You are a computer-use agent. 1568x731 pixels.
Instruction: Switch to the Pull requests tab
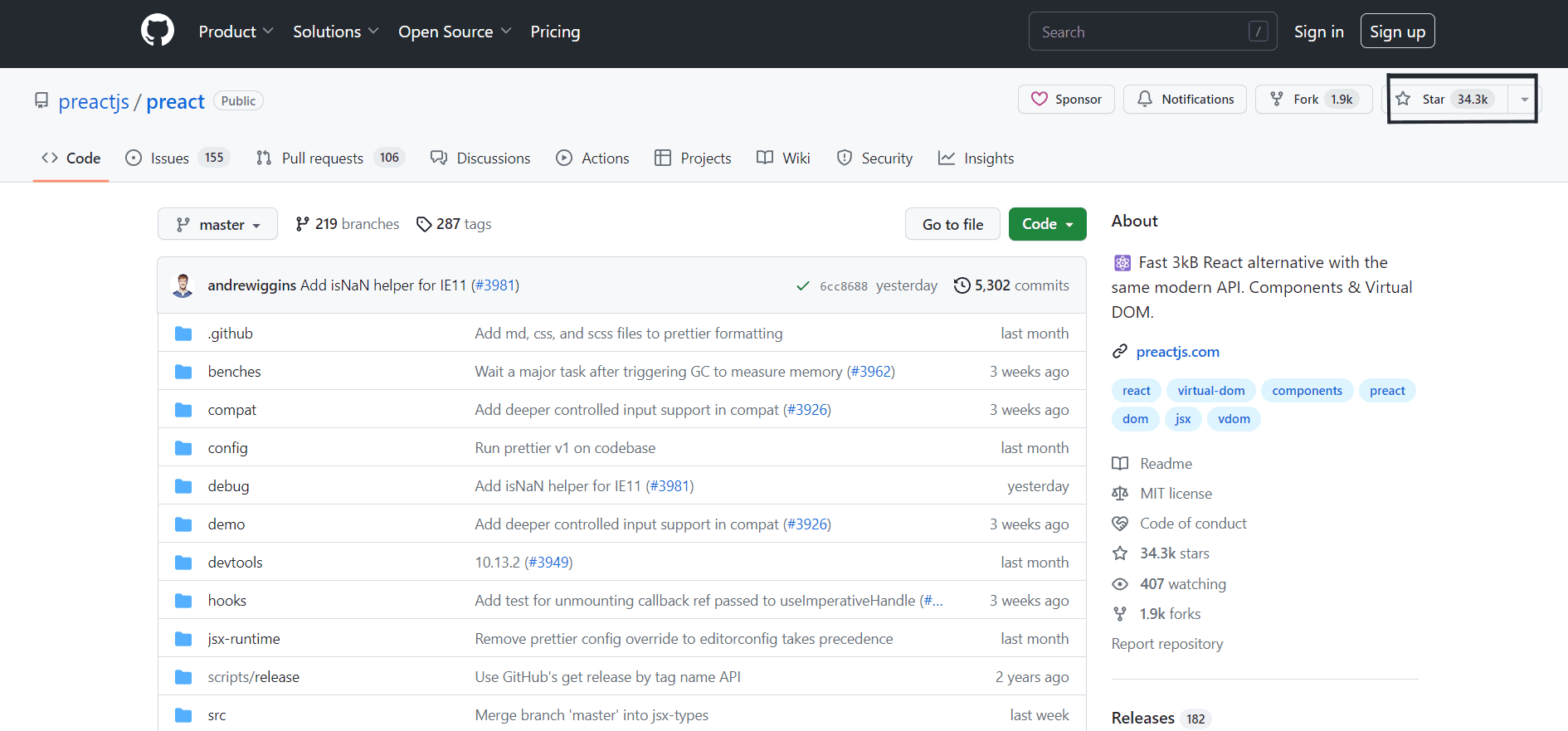pos(330,158)
